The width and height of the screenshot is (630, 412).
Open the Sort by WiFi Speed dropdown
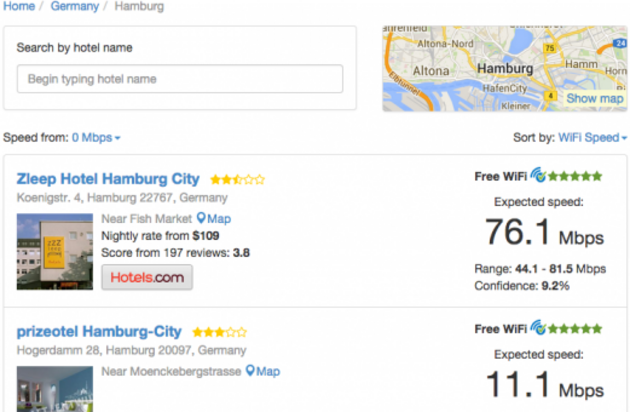591,137
